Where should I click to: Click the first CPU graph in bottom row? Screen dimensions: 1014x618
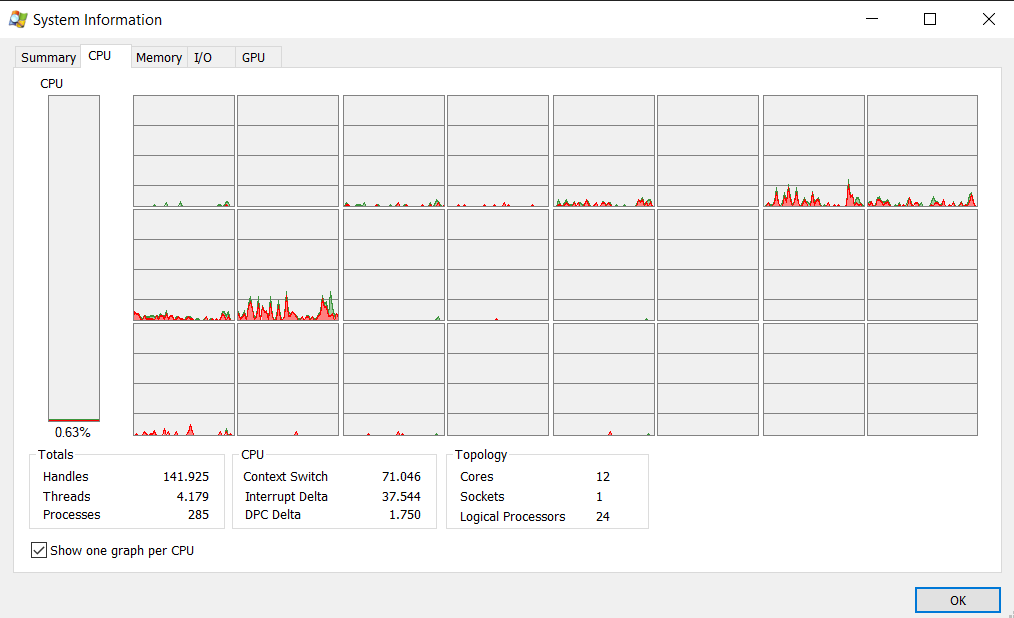184,379
